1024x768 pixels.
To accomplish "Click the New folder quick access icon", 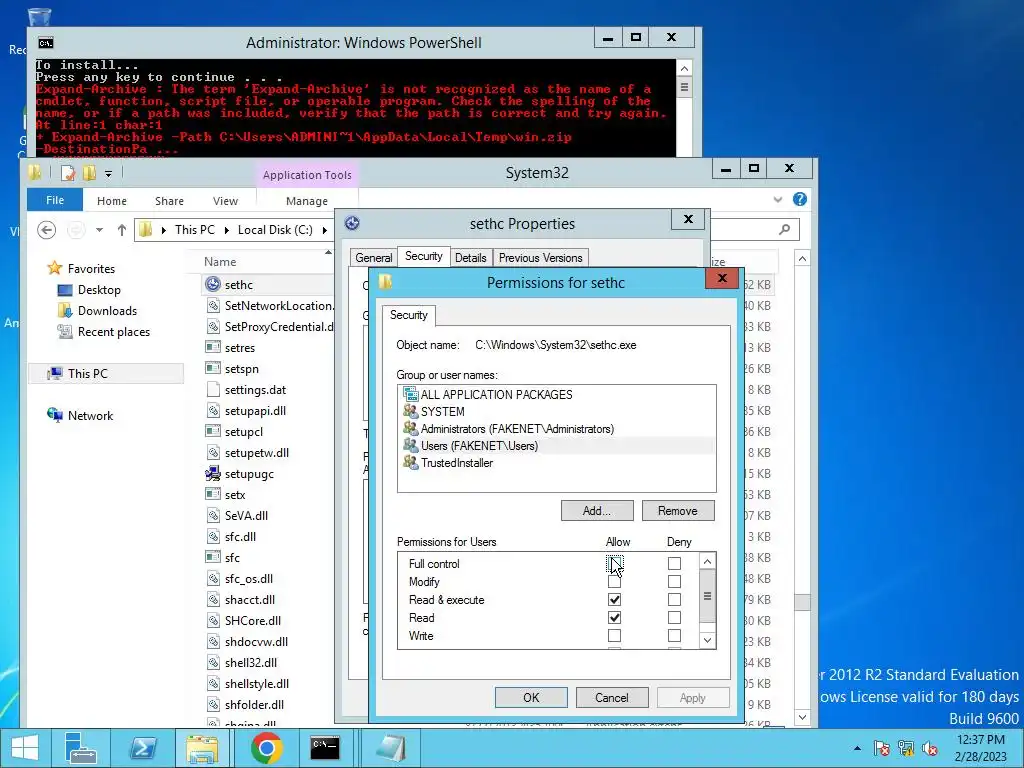I will coord(89,173).
